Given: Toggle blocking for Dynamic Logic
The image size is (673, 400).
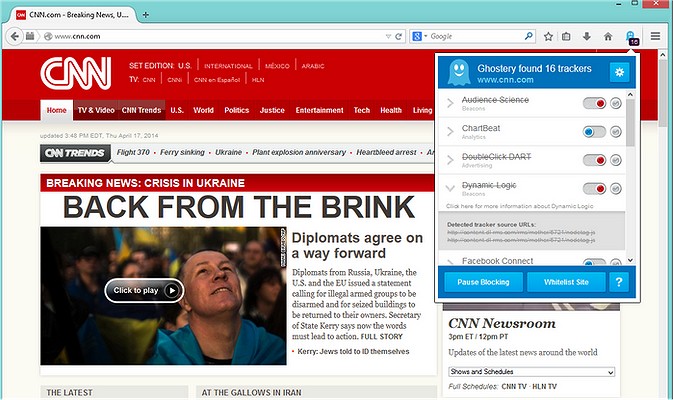Looking at the screenshot, I should click(x=594, y=188).
